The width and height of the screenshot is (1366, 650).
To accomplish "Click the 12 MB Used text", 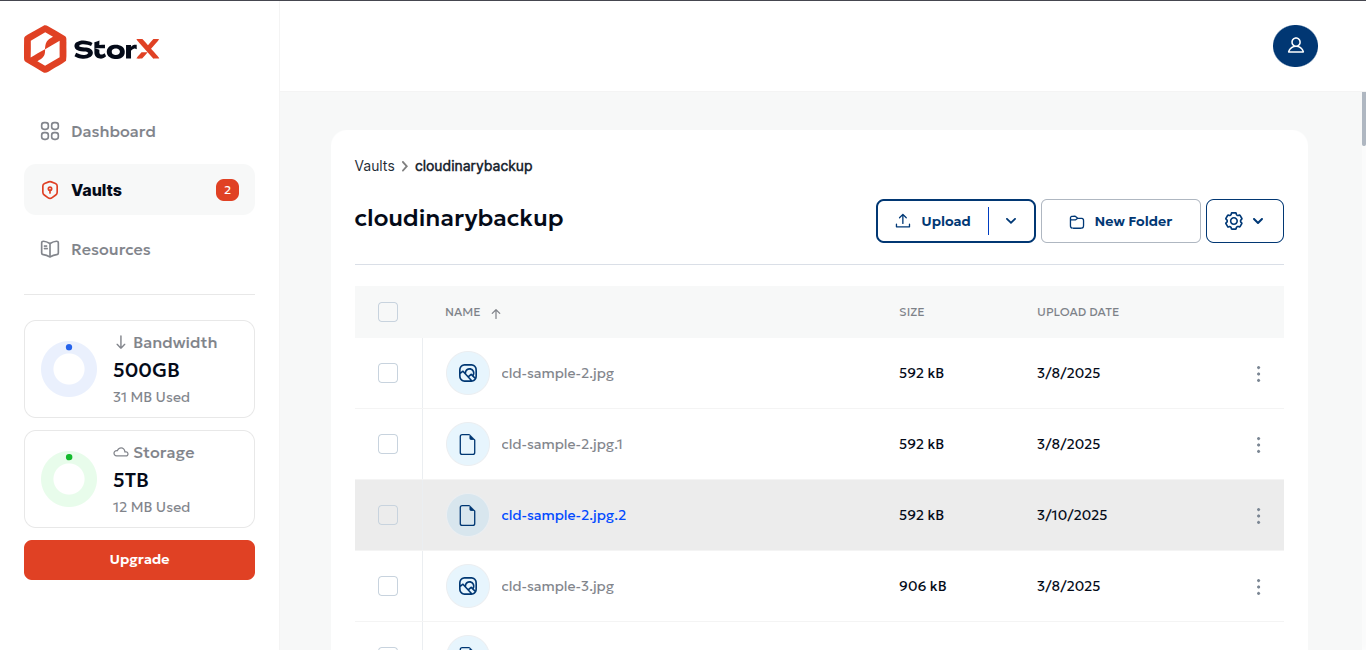I will tap(152, 507).
